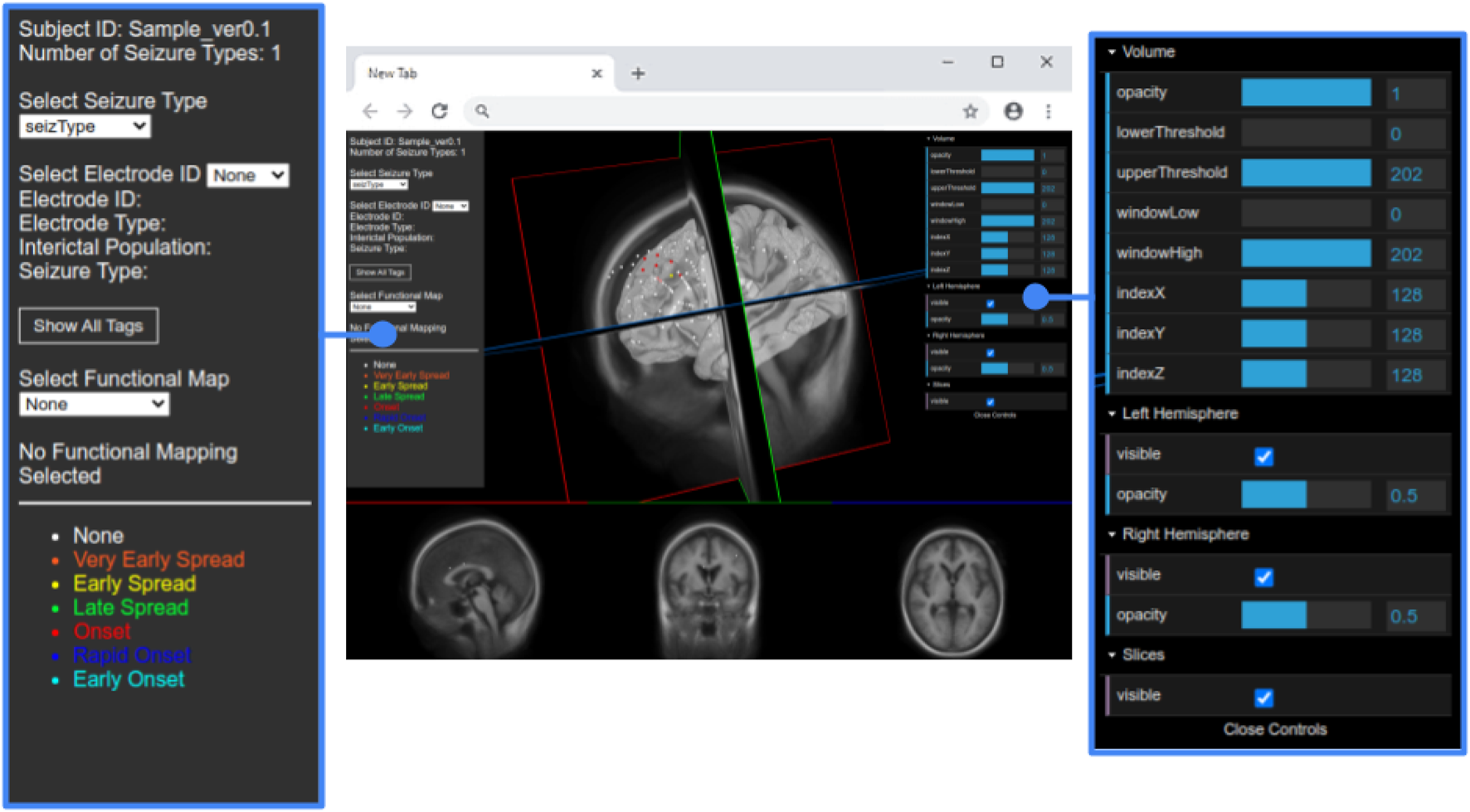The width and height of the screenshot is (1470, 812).
Task: Open the Select Electrode ID dropdown
Action: [247, 176]
